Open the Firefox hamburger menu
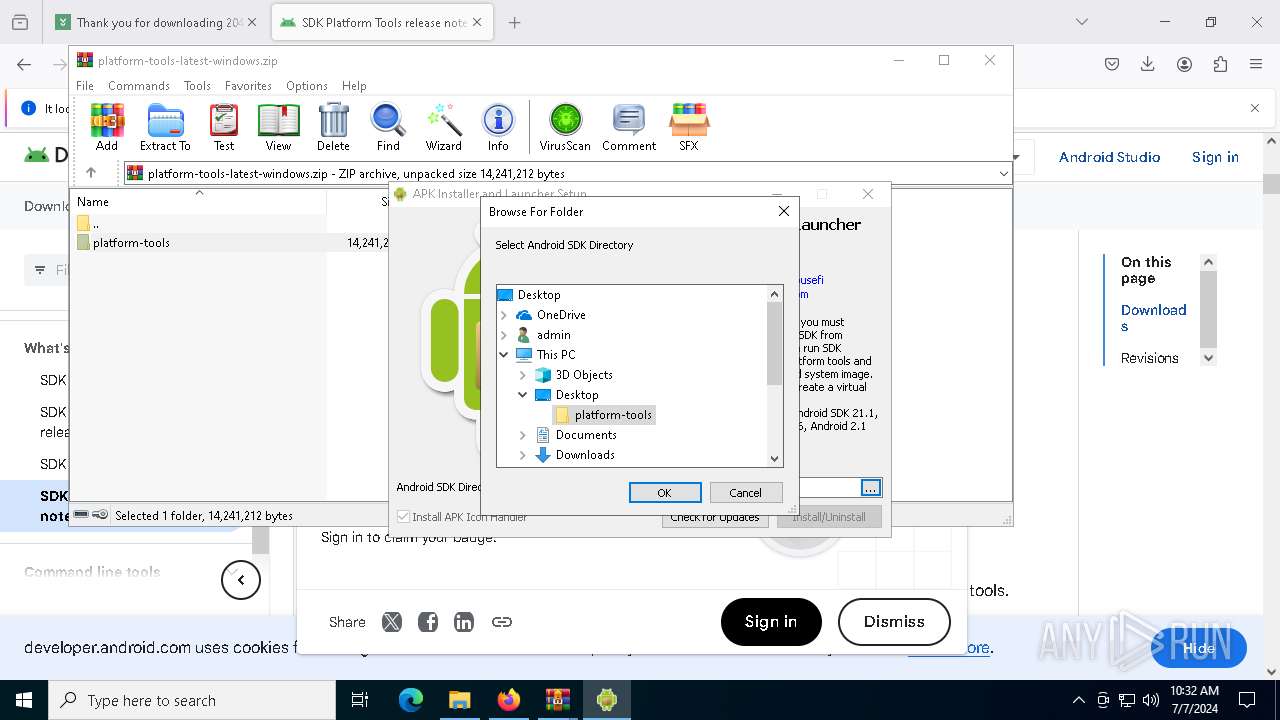1280x720 pixels. [x=1256, y=64]
